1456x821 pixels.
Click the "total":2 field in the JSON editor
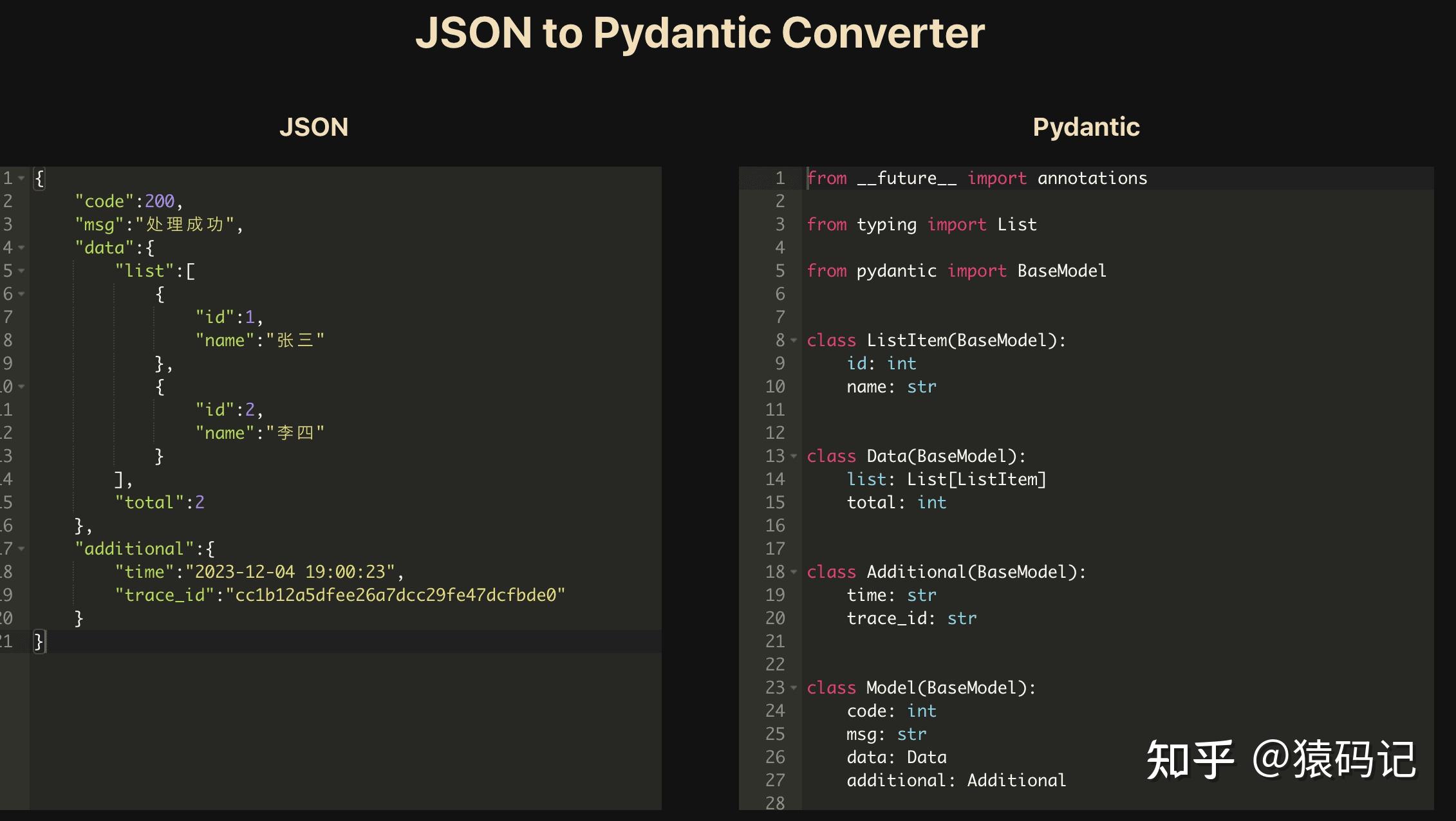[160, 502]
